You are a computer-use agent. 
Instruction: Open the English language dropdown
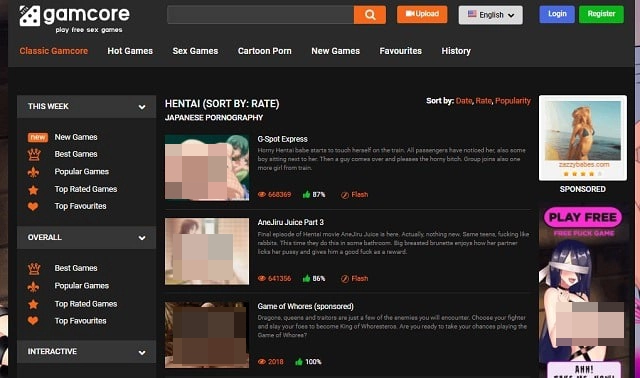491,15
